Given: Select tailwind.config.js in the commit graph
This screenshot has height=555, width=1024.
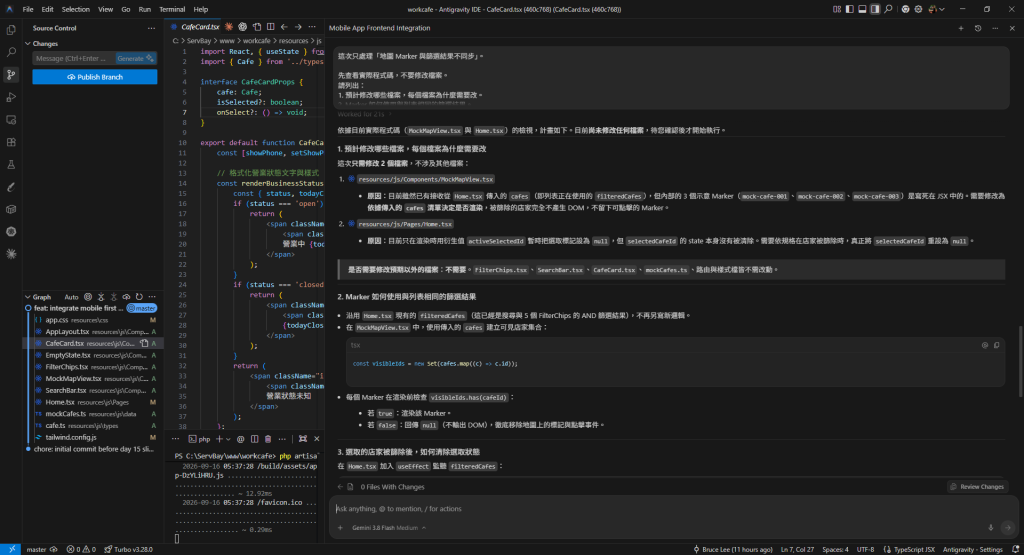Looking at the screenshot, I should click(x=91, y=437).
